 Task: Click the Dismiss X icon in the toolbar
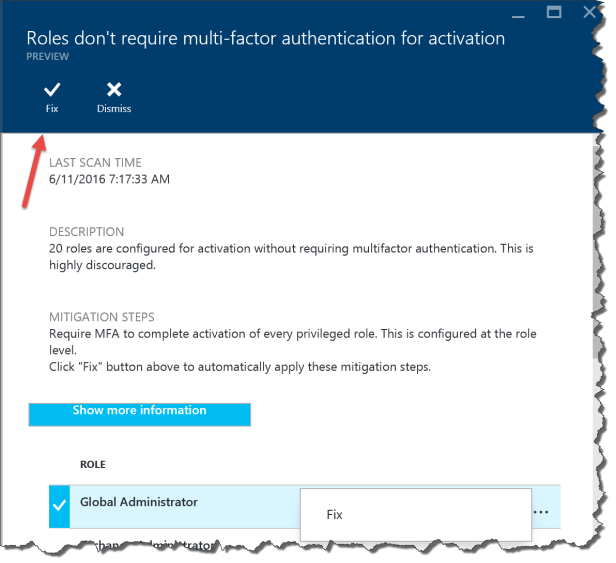click(114, 90)
